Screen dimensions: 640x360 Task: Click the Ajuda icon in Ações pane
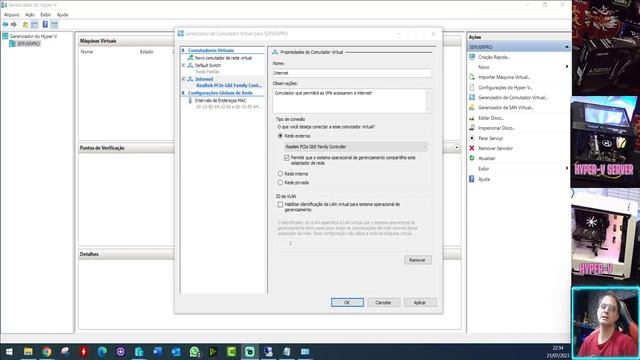[x=472, y=179]
